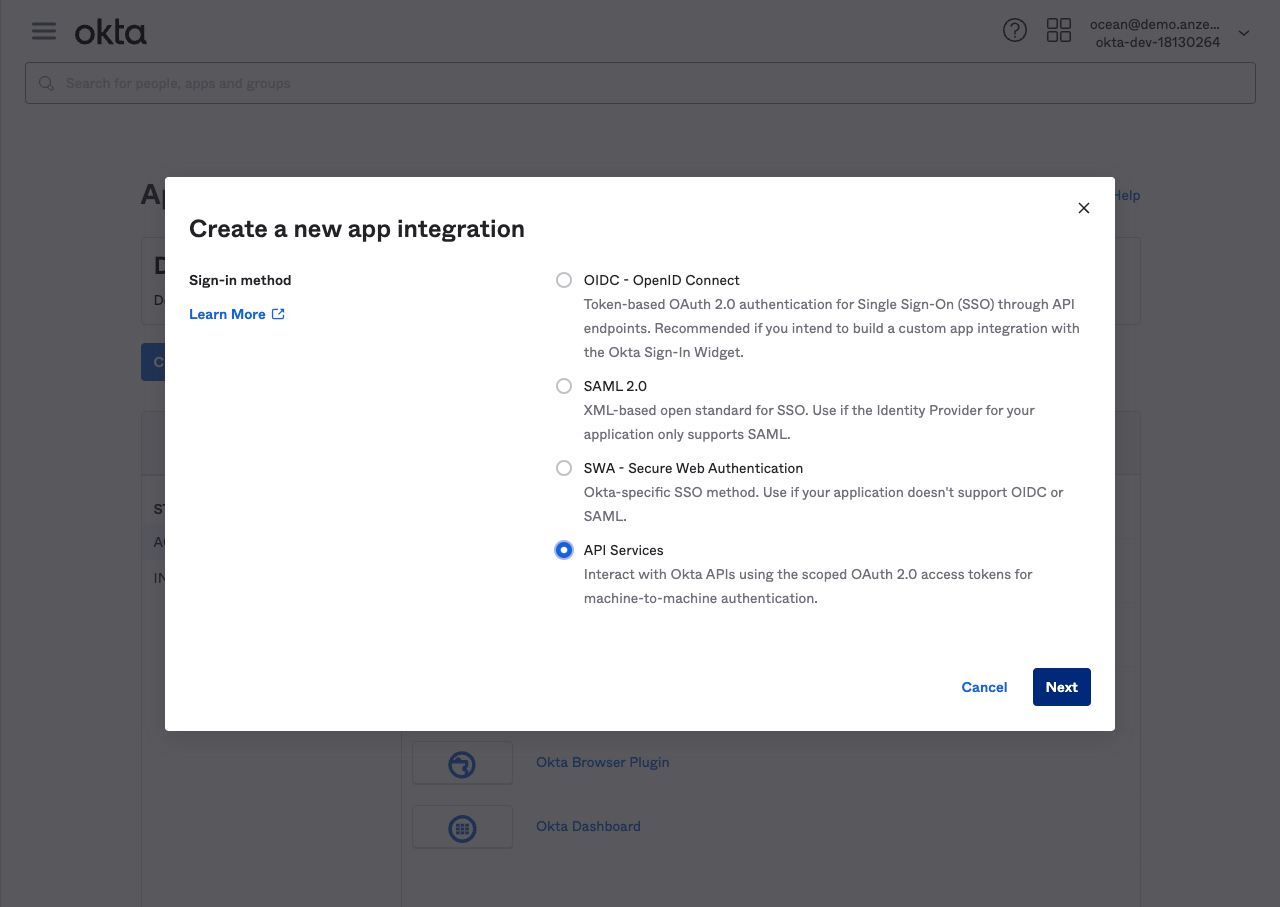Open the ocean@demo account menu
1280x907 pixels.
[1155, 33]
